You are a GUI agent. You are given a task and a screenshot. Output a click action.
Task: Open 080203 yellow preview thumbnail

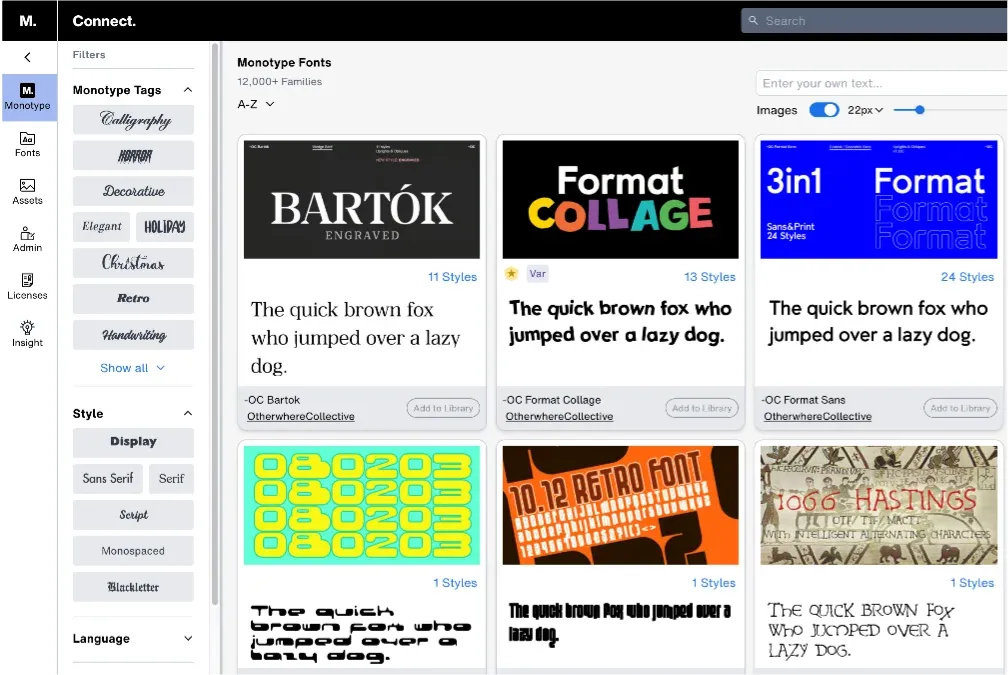[x=362, y=505]
